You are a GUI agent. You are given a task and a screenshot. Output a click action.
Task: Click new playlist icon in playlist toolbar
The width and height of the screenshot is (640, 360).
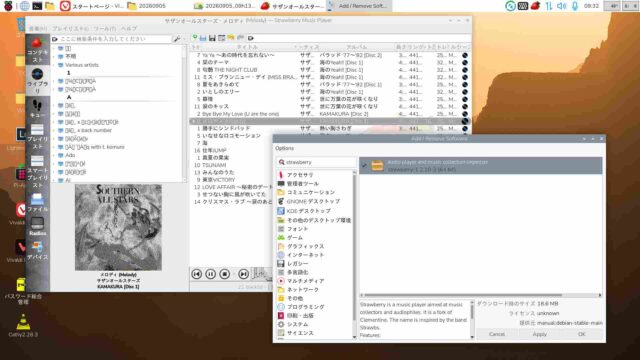tap(195, 38)
